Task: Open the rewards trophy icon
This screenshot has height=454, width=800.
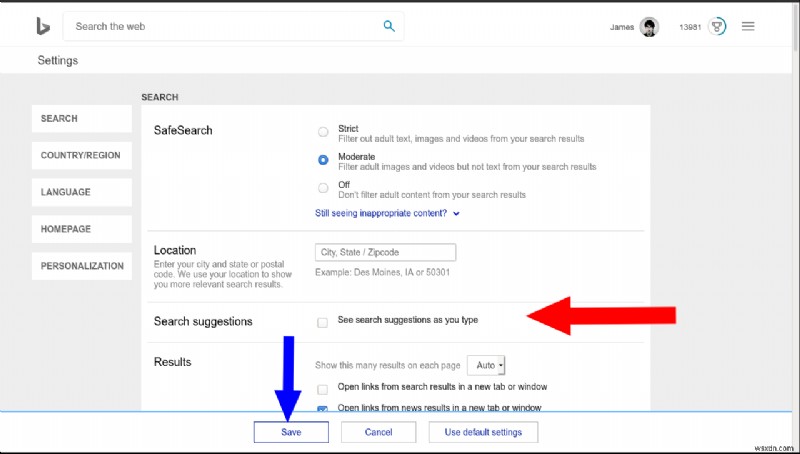Action: point(717,26)
